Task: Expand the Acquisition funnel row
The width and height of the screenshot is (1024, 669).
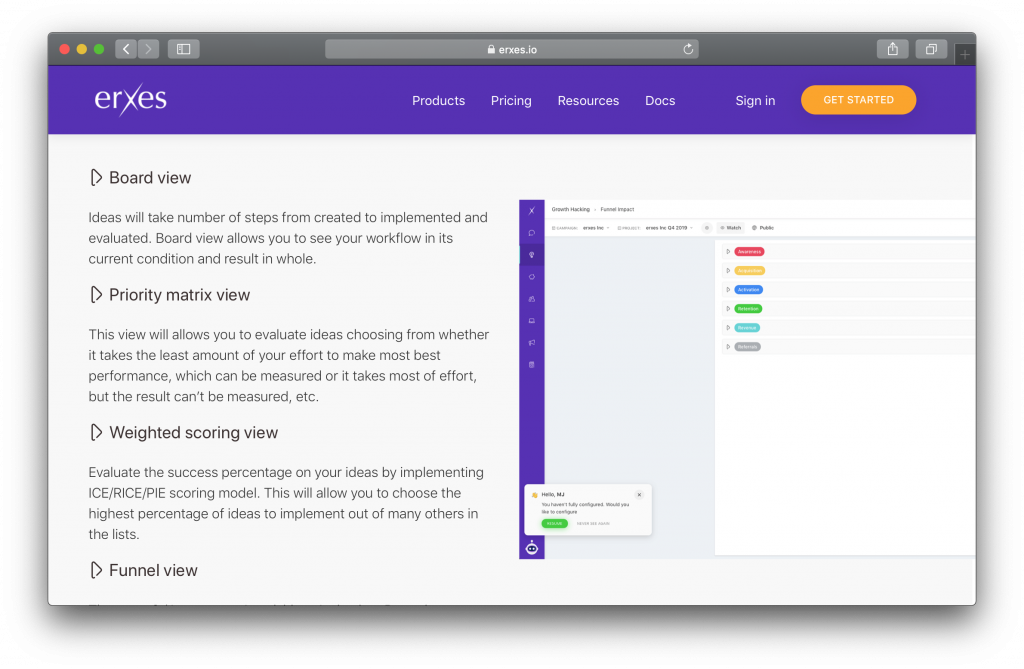Action: pos(728,270)
